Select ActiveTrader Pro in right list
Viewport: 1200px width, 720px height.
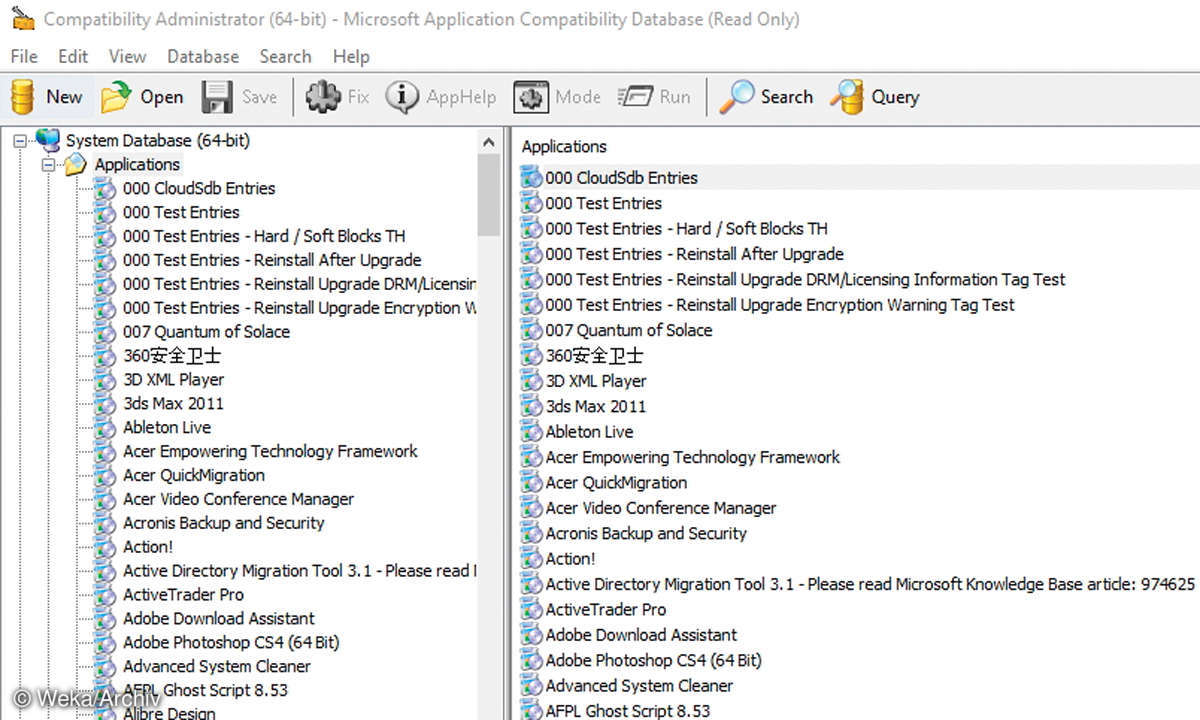click(x=605, y=610)
